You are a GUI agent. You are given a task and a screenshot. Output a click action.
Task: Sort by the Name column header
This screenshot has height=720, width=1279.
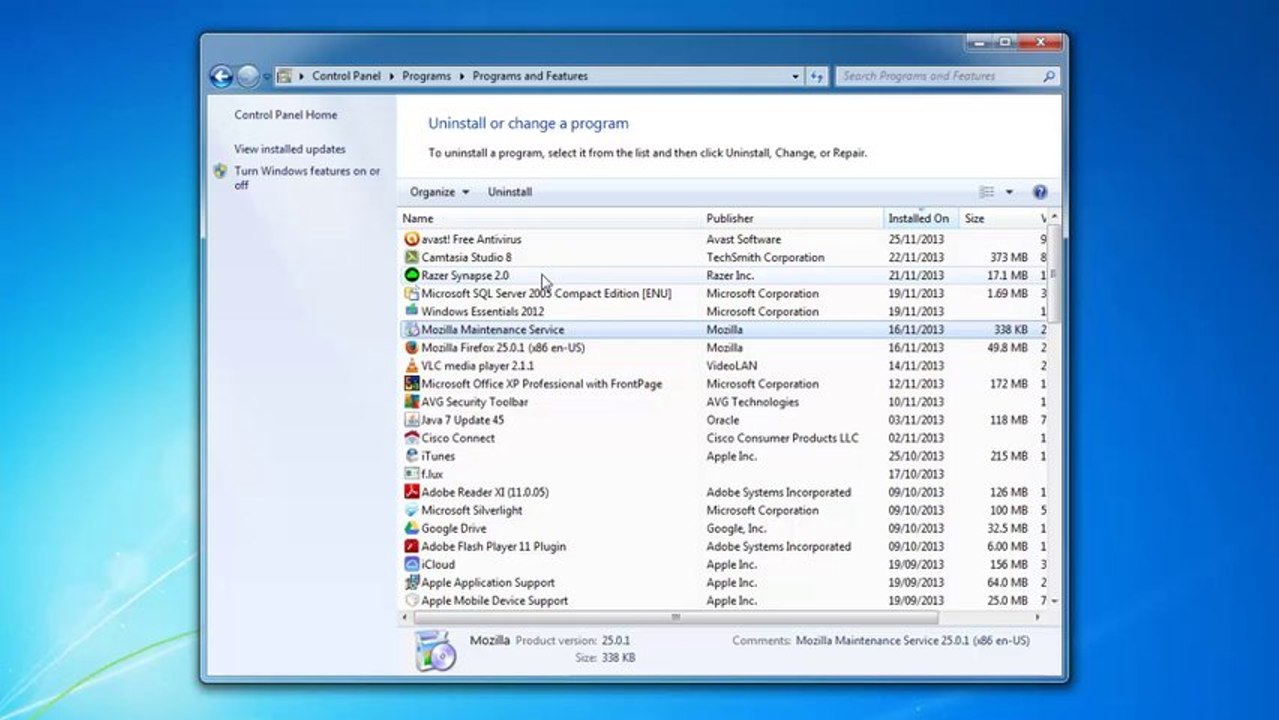(550, 218)
